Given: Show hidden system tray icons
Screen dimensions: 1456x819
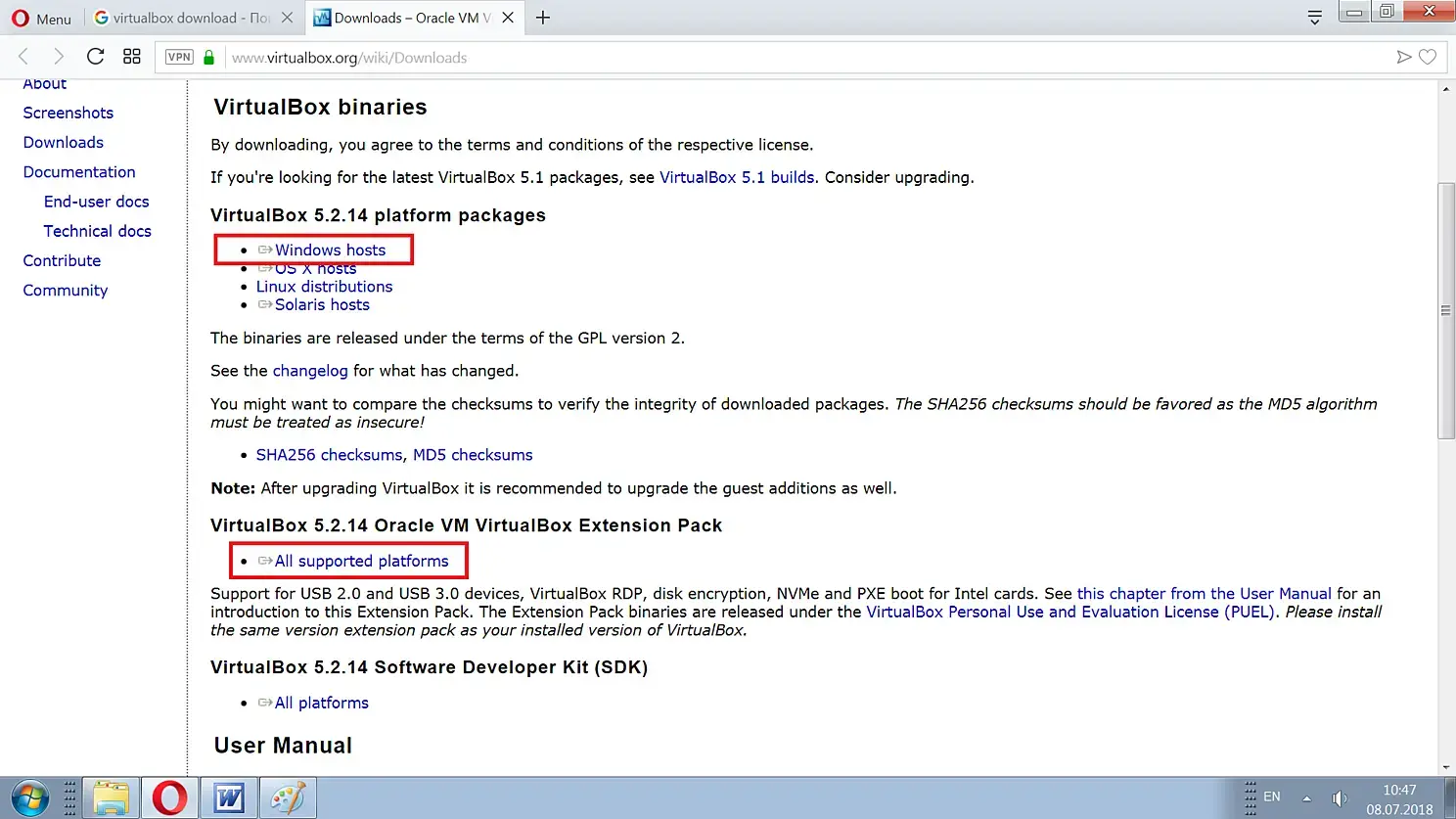Looking at the screenshot, I should (1306, 798).
